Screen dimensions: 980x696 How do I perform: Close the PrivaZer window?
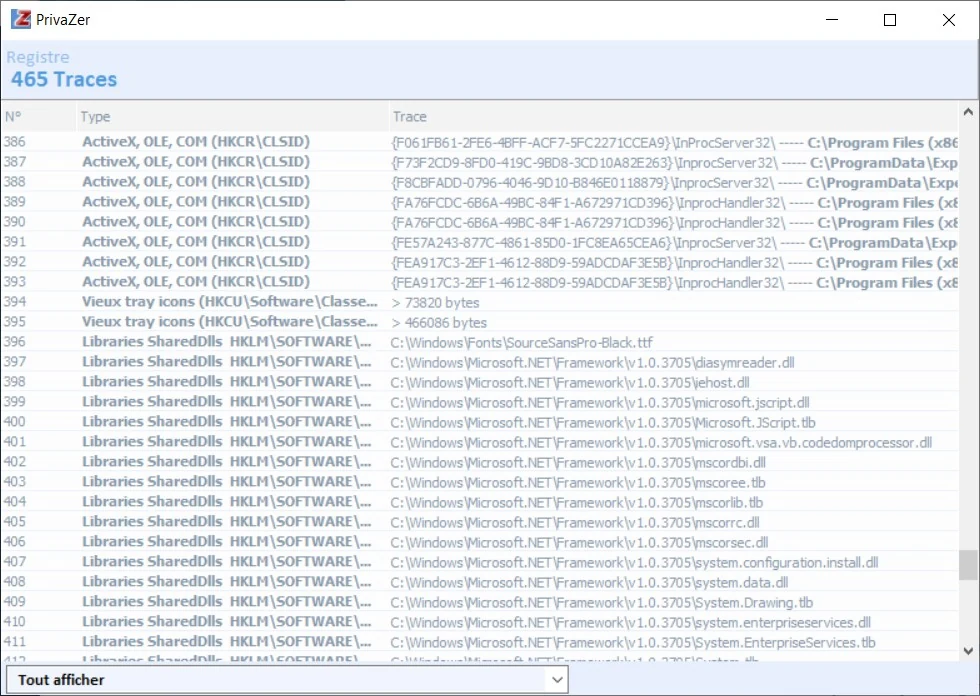pyautogui.click(x=949, y=20)
